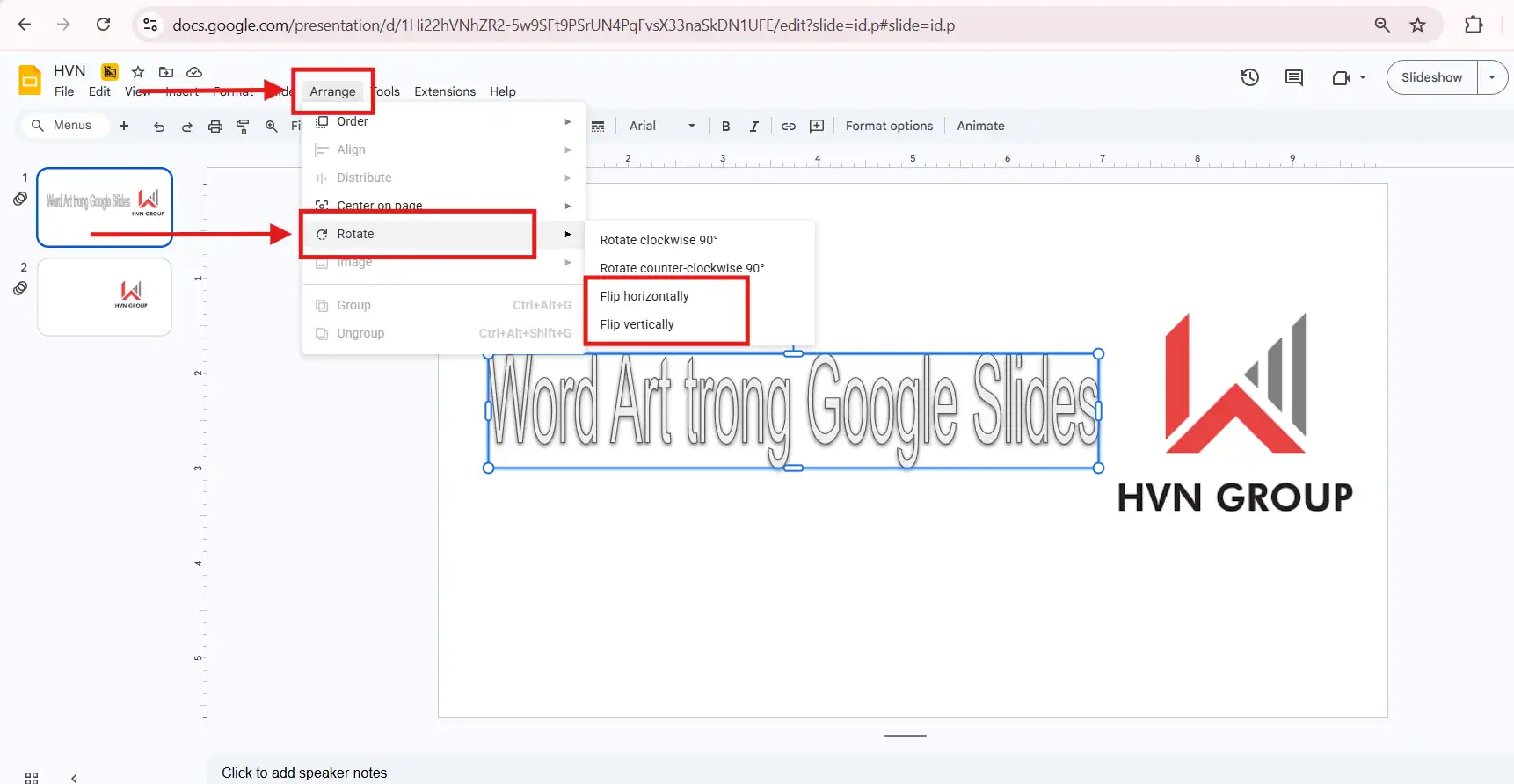Click the browser back arrow
Screen dimensions: 1514x784
click(x=25, y=25)
